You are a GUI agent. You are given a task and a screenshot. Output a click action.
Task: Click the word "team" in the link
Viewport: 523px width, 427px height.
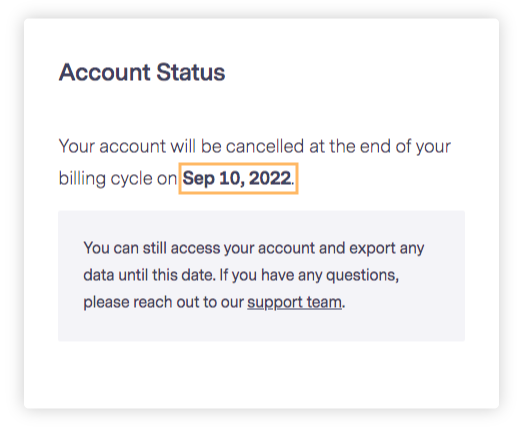tap(324, 303)
